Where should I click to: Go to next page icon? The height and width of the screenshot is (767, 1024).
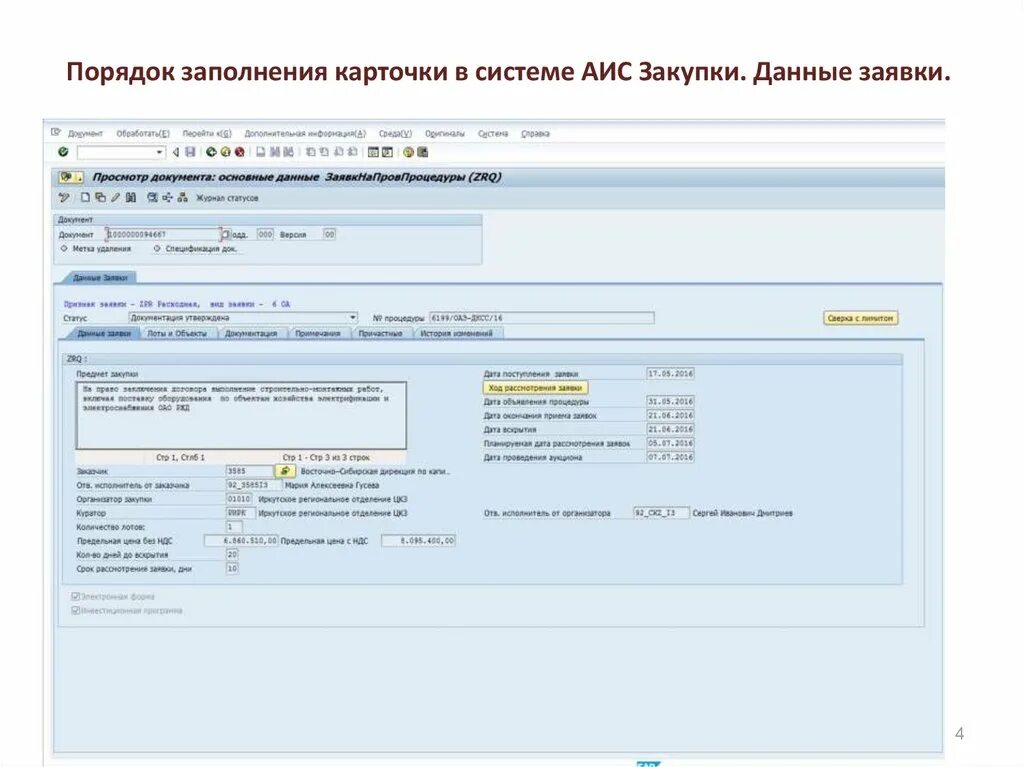[338, 152]
